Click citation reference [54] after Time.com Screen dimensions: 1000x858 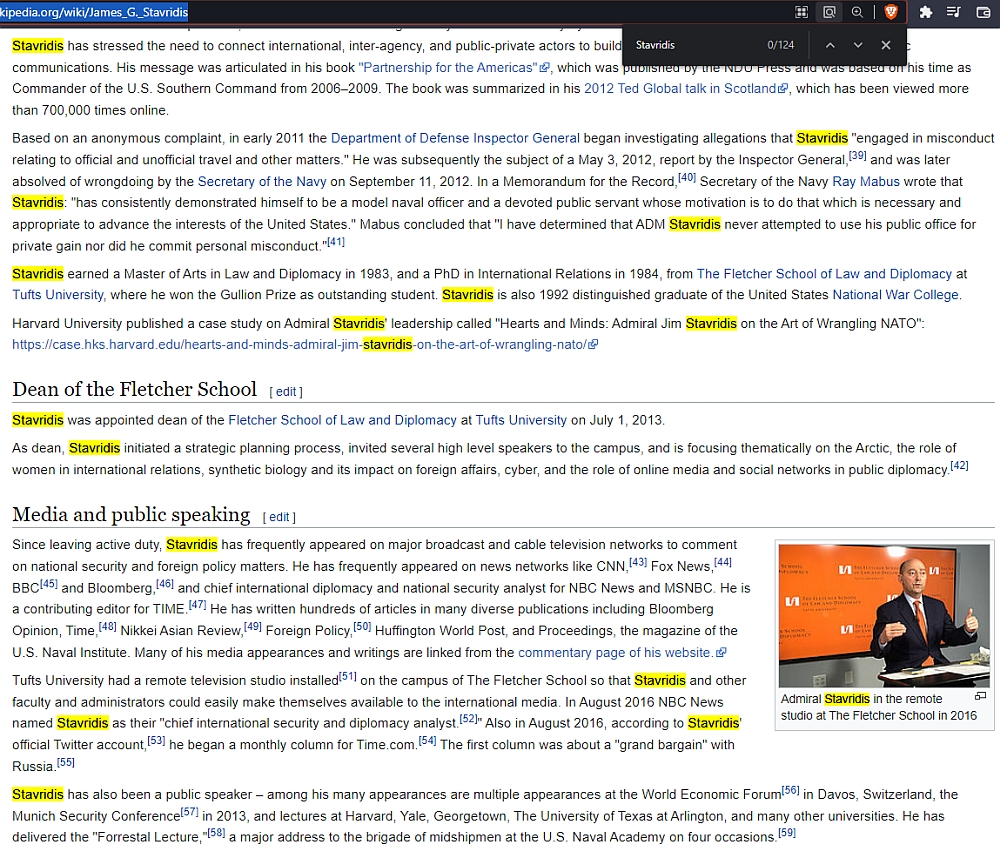coord(427,741)
